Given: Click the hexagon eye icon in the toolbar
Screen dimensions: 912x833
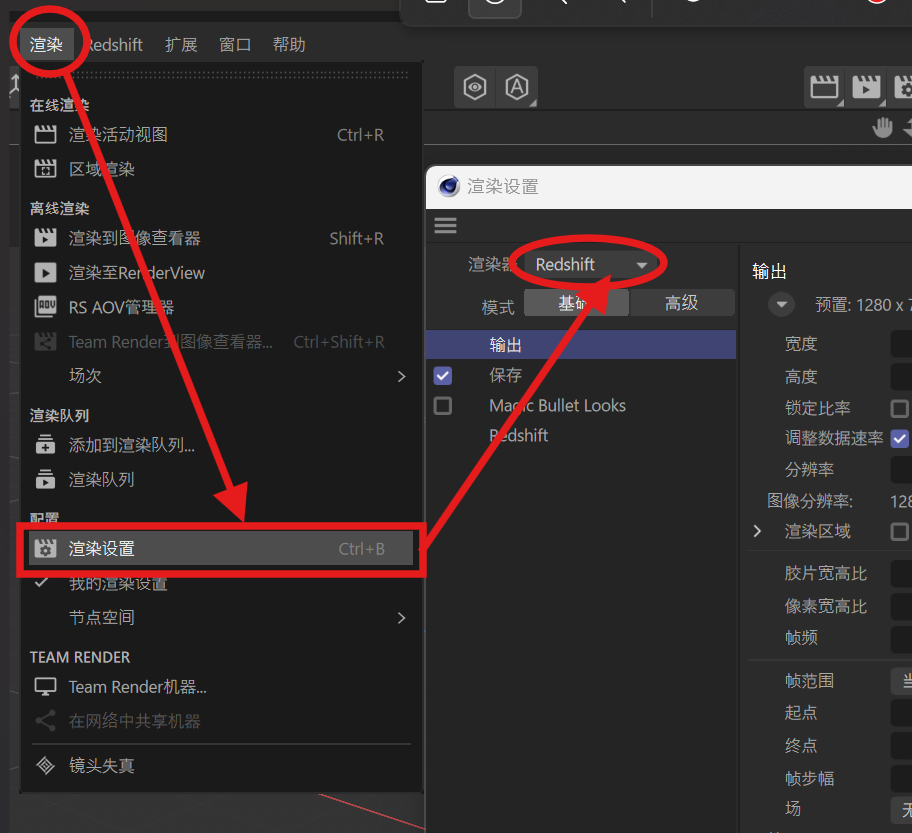Looking at the screenshot, I should [475, 87].
